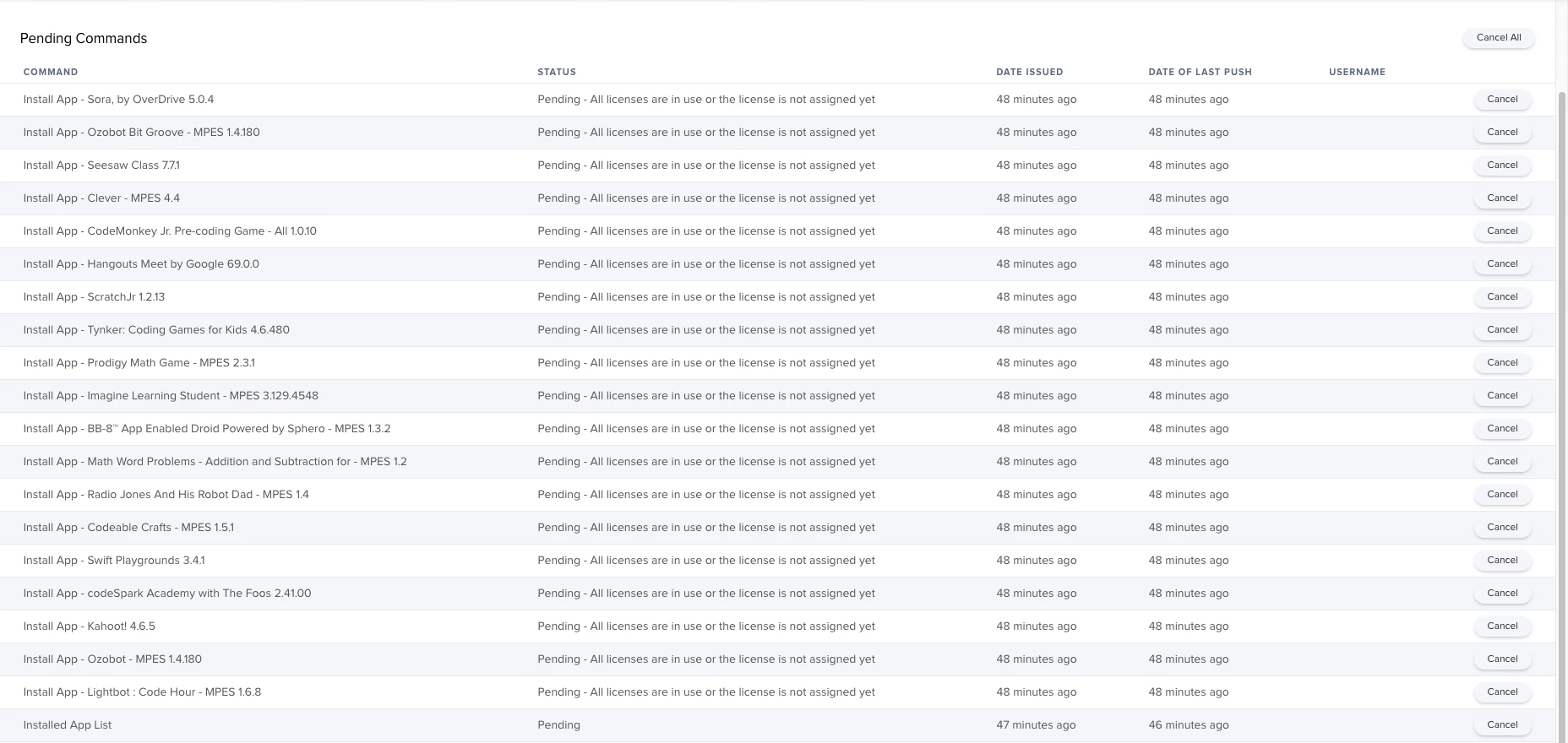This screenshot has width=1568, height=743.
Task: Select 'Install App - Ozobot Bit Groove - MPES 1.4.180'
Action: (x=141, y=133)
